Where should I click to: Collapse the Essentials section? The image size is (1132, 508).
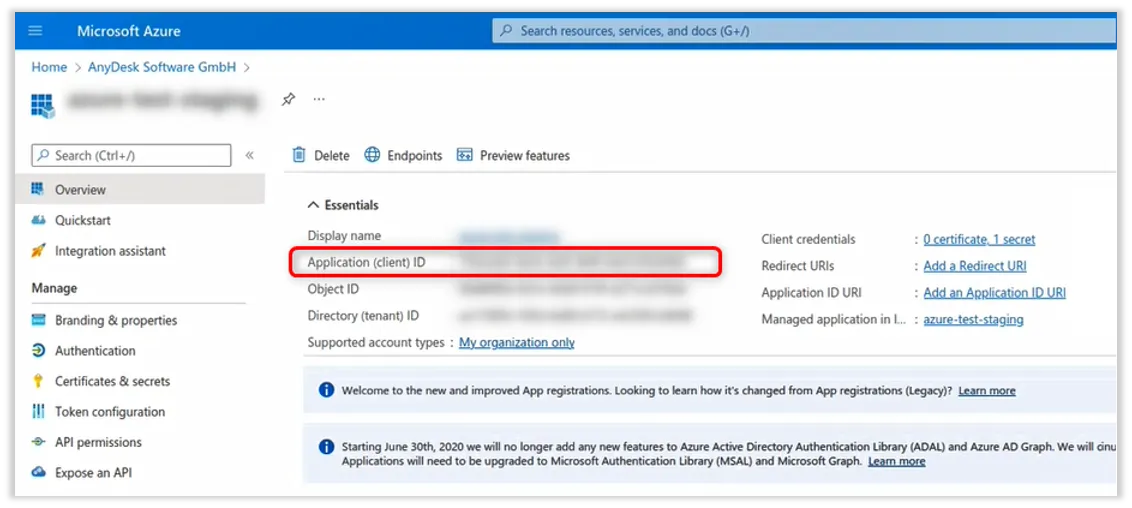click(x=313, y=205)
